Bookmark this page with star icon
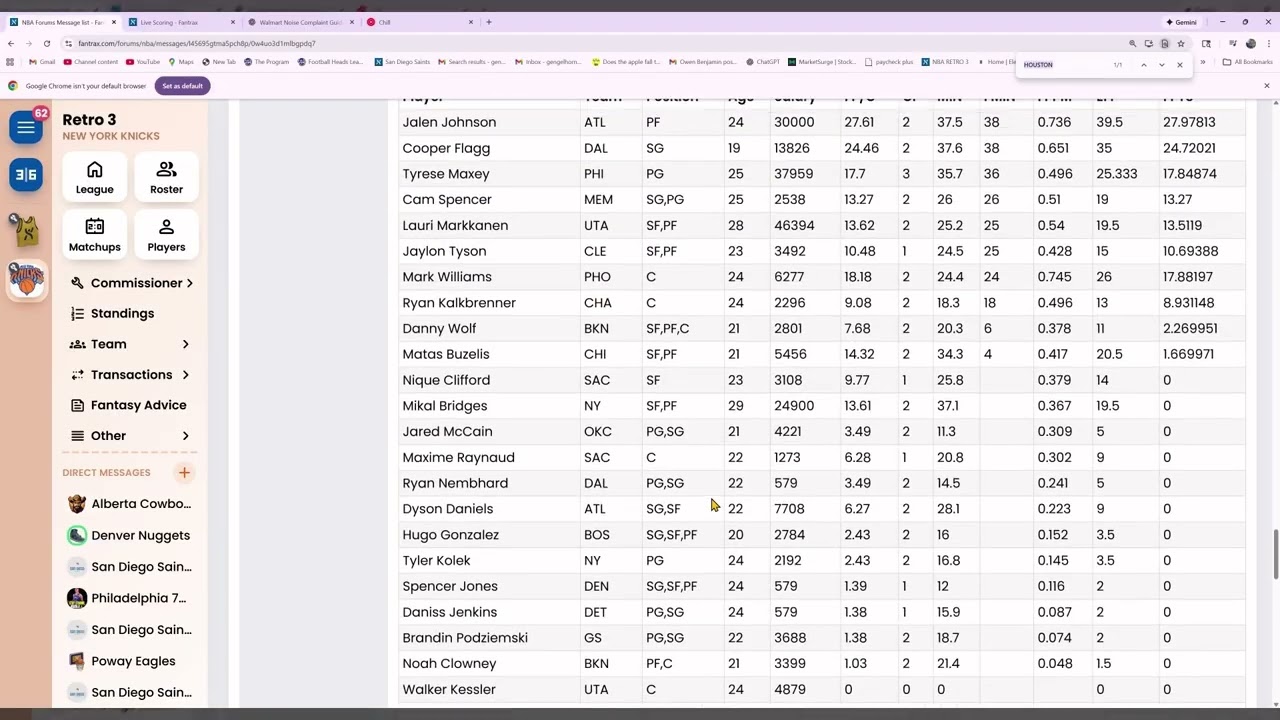Image resolution: width=1280 pixels, height=720 pixels. click(x=1181, y=43)
